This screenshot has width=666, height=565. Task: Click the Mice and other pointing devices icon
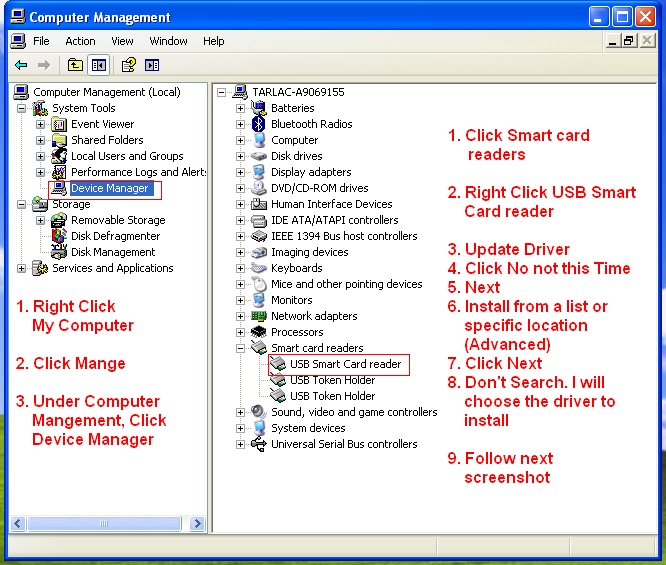click(259, 284)
